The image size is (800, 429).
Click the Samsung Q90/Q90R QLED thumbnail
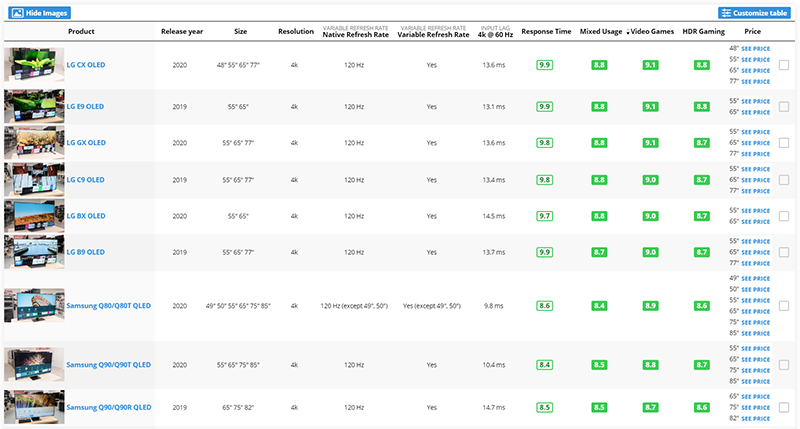coord(34,407)
